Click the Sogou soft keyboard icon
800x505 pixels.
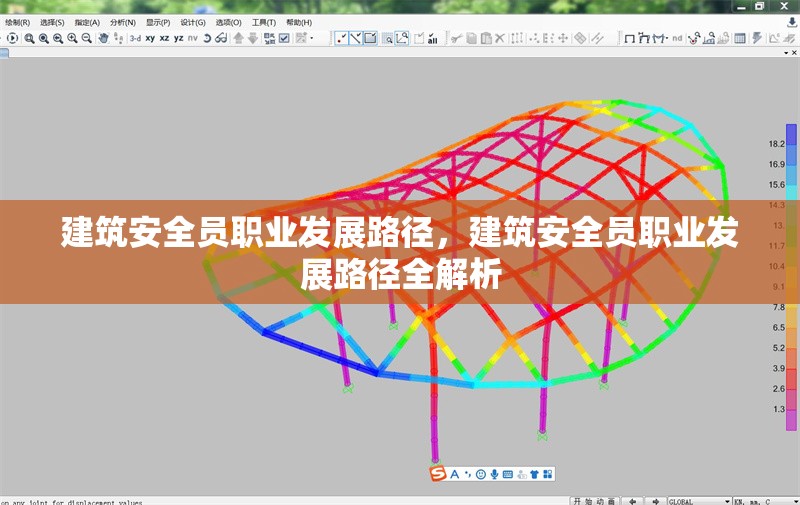[508, 474]
